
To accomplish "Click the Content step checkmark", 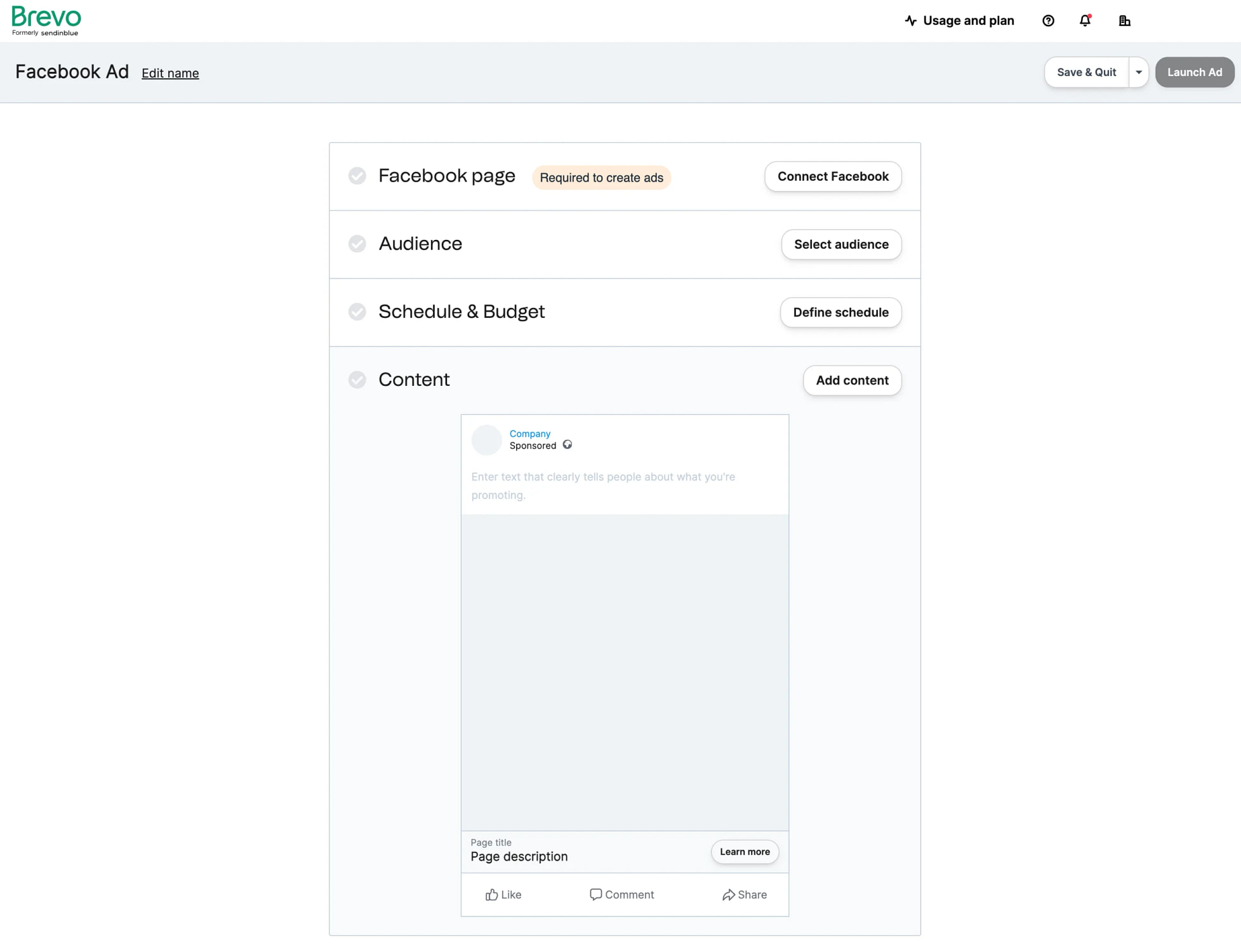I will click(x=357, y=380).
